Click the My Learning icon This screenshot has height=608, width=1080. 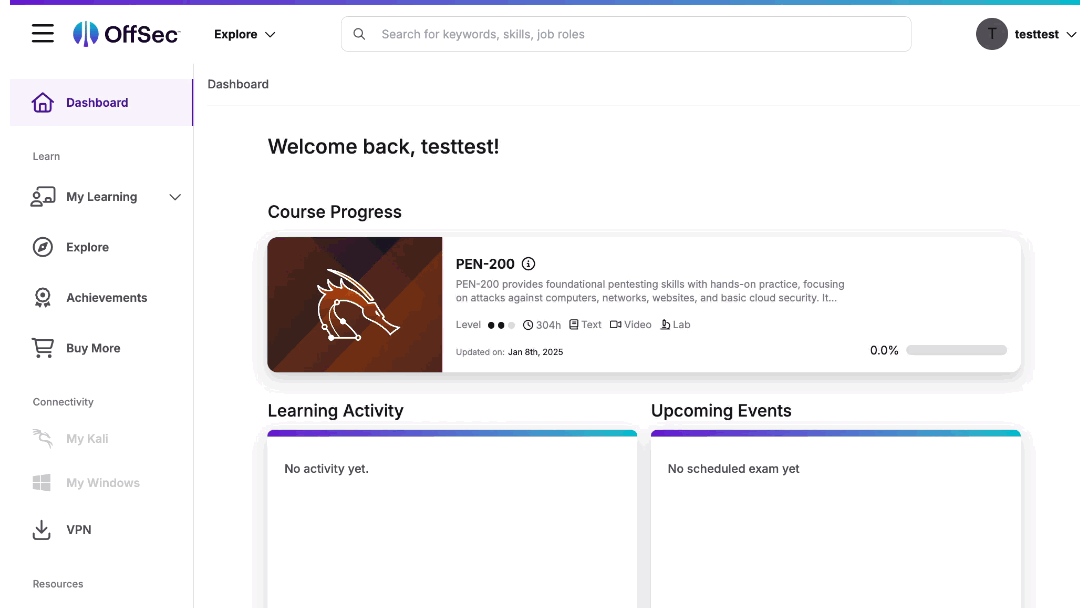(x=43, y=197)
